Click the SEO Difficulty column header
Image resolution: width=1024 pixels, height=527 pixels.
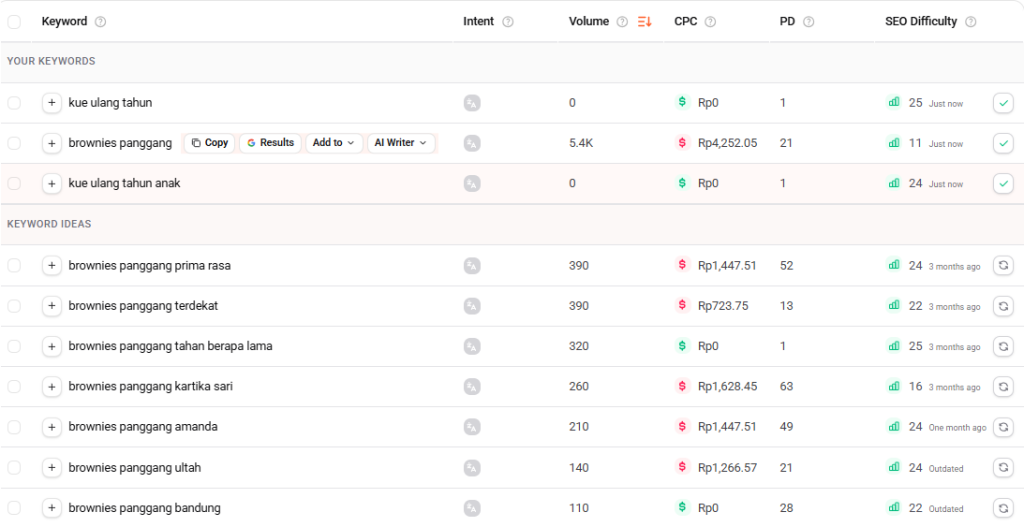[921, 22]
